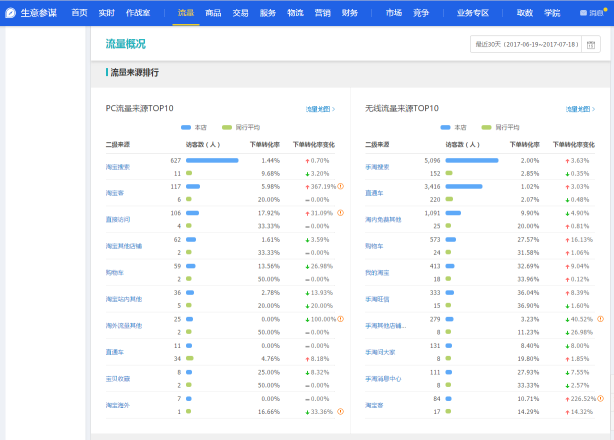Open the 竞争 navigation item
The height and width of the screenshot is (440, 614).
pos(421,13)
